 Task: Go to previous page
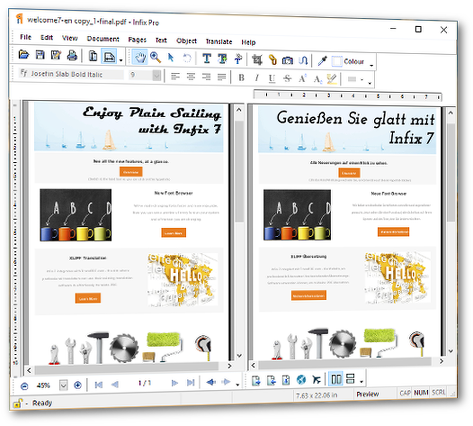pyautogui.click(x=115, y=384)
